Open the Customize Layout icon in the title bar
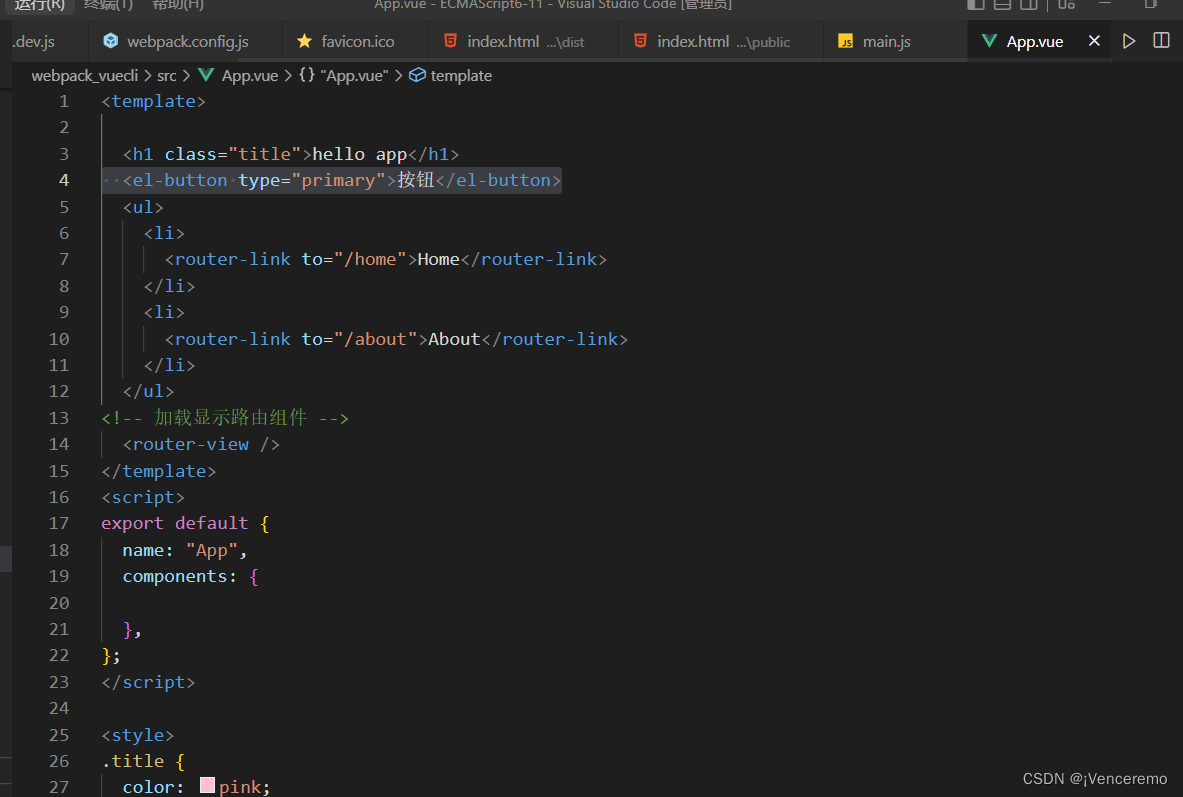This screenshot has width=1183, height=797. 1065,6
